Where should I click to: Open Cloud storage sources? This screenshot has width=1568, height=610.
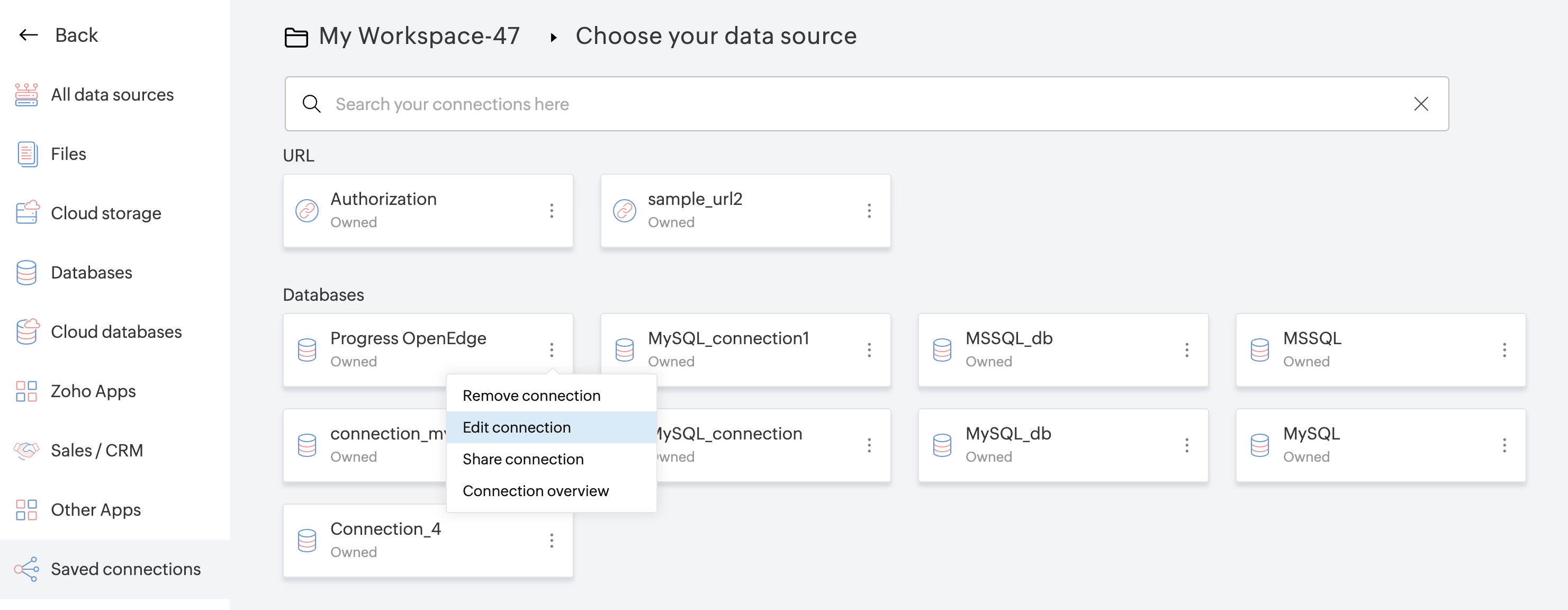[x=106, y=213]
